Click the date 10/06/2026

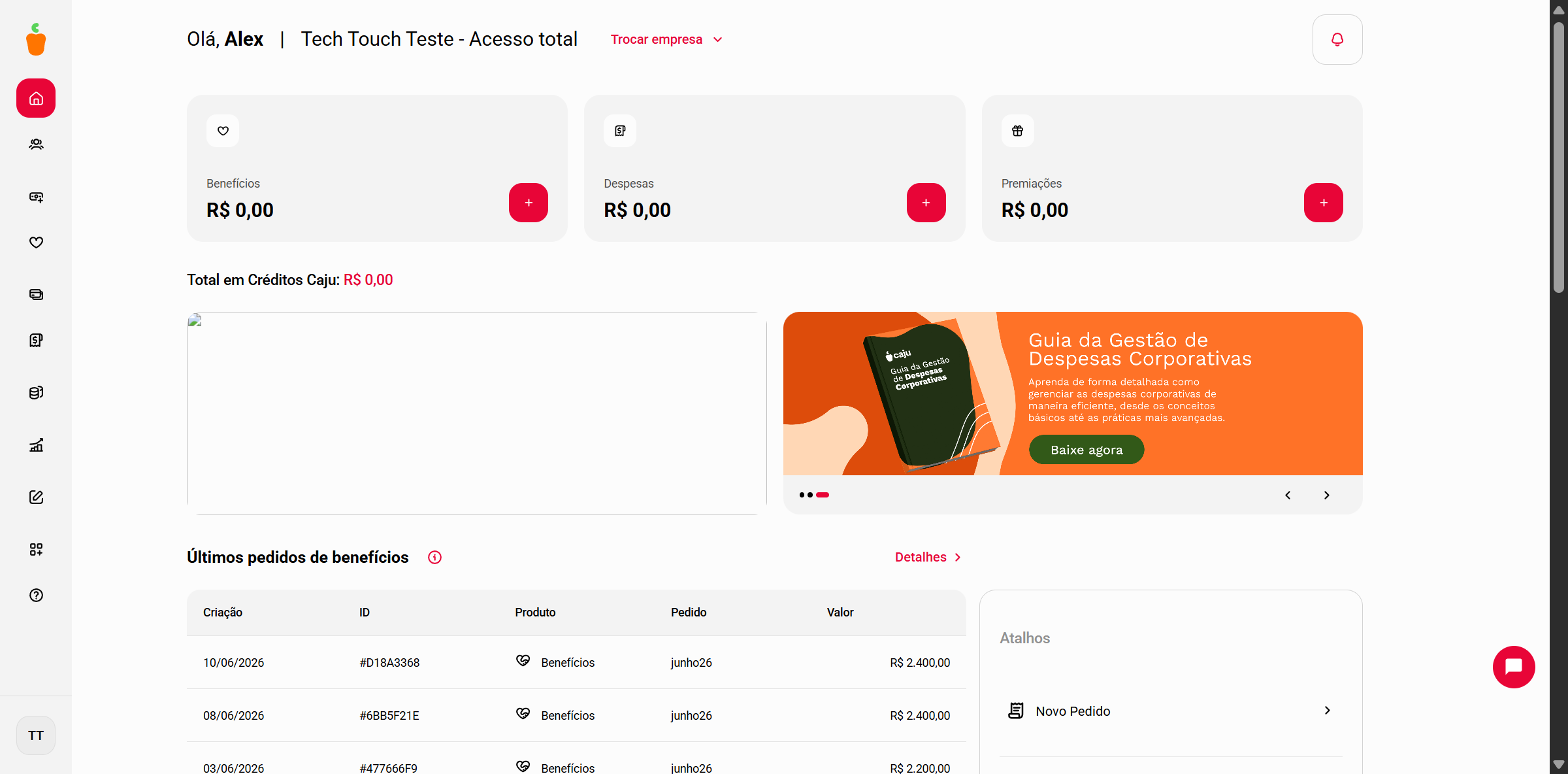233,663
